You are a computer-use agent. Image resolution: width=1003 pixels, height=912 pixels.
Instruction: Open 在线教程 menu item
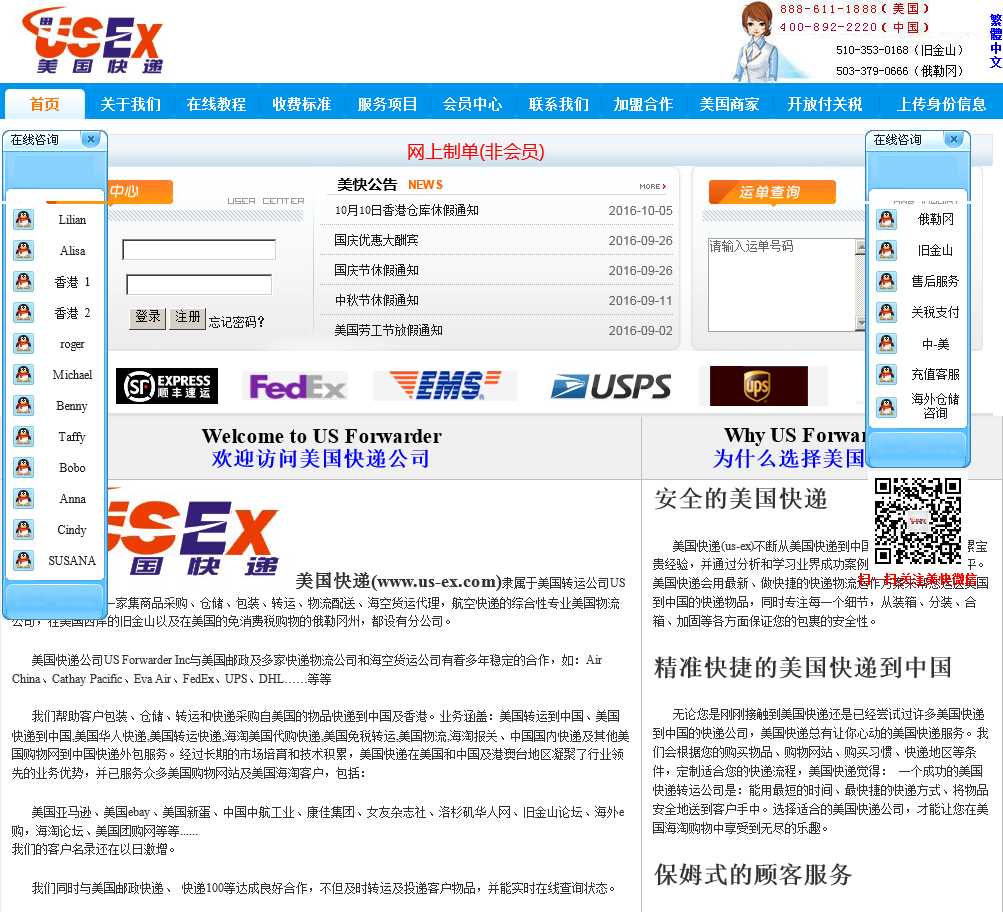[216, 104]
